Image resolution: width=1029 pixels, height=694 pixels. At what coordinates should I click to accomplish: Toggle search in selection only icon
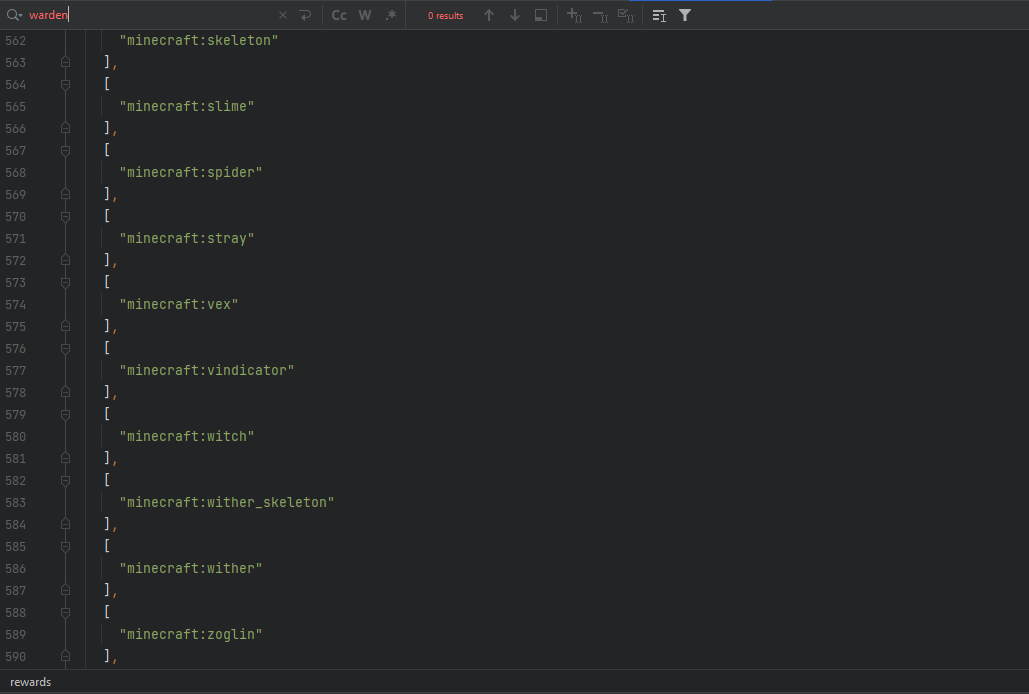coord(541,15)
